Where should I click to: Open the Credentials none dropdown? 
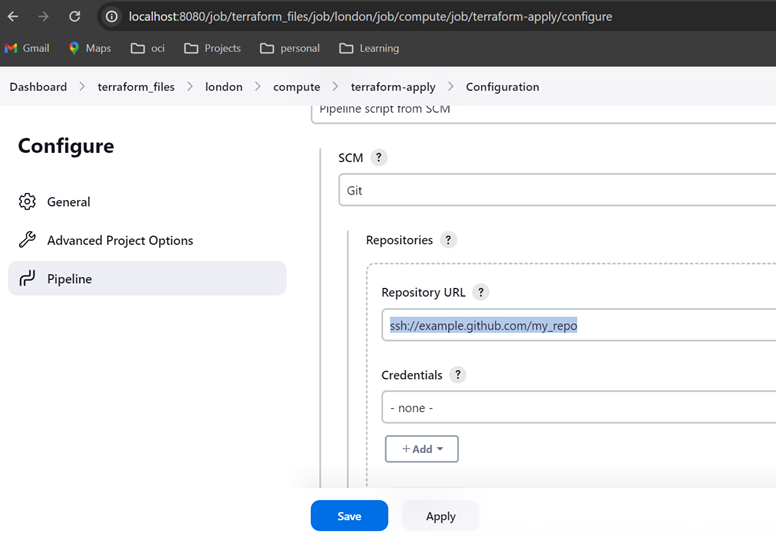pos(577,408)
